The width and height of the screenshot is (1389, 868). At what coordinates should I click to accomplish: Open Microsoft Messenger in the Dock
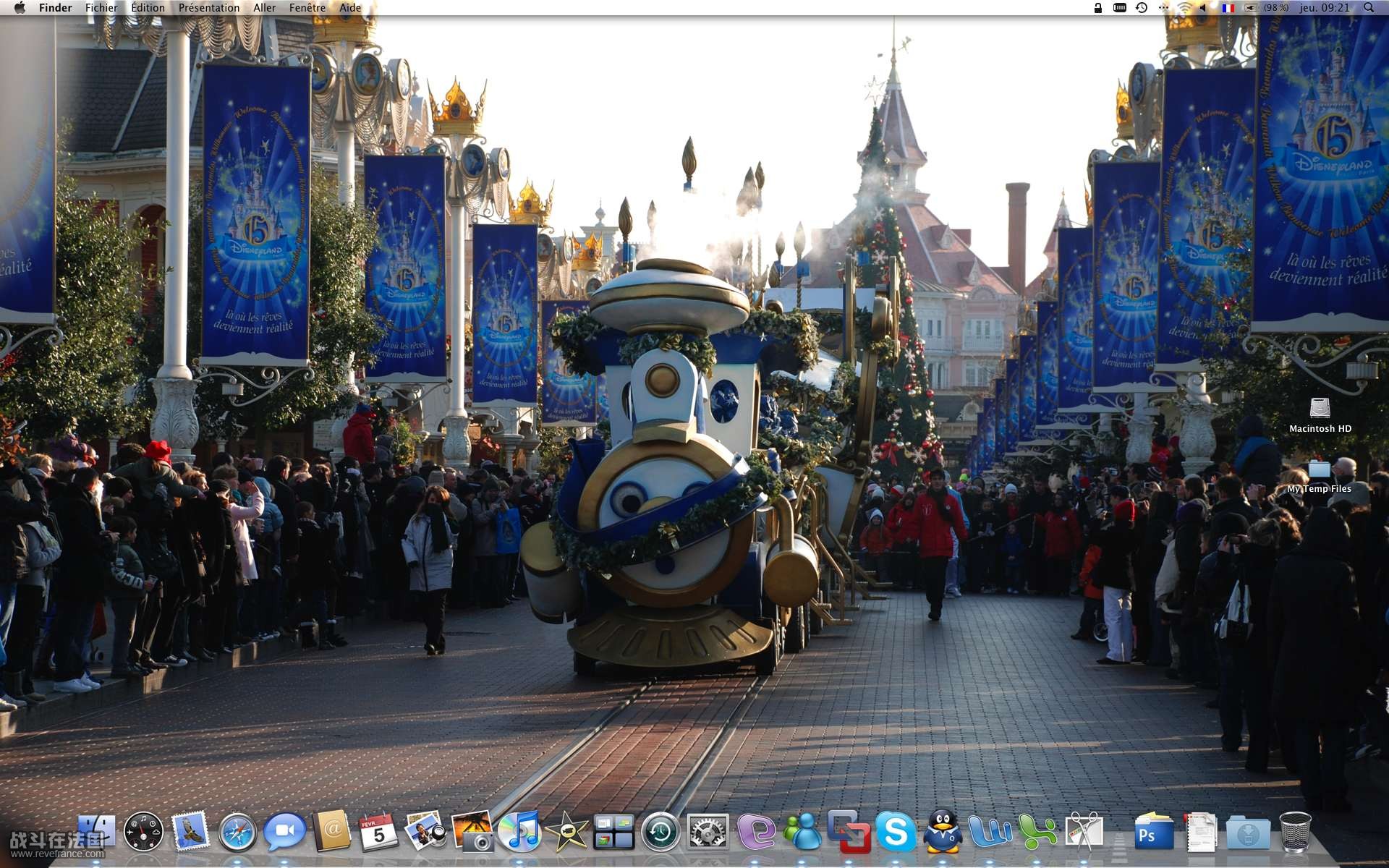[802, 832]
